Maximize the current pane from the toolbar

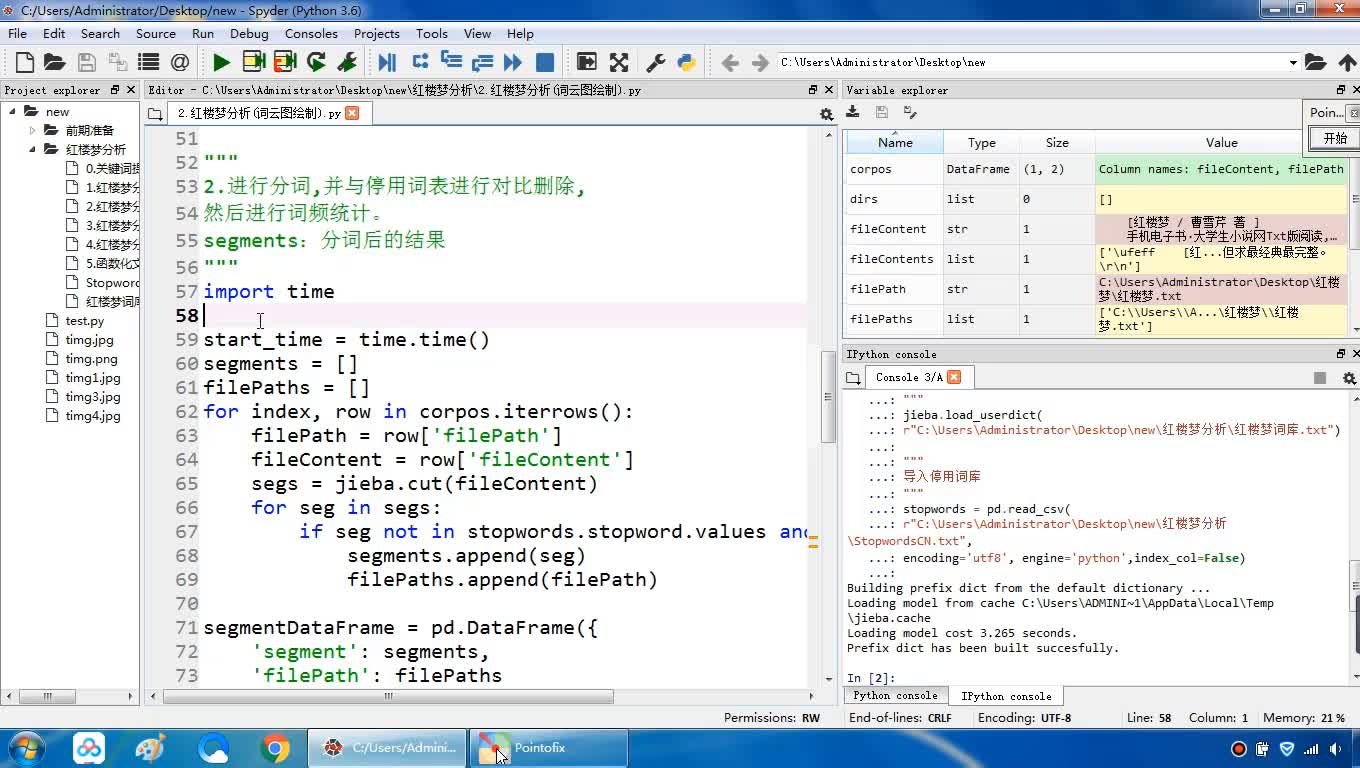tap(619, 63)
